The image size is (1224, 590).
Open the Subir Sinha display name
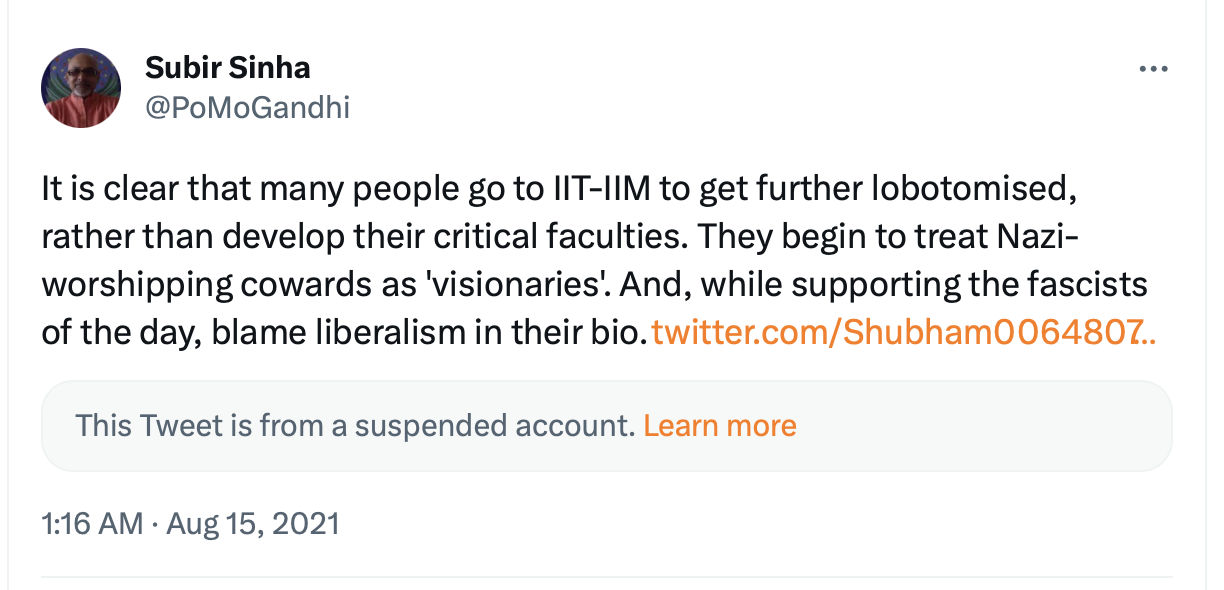pos(227,68)
